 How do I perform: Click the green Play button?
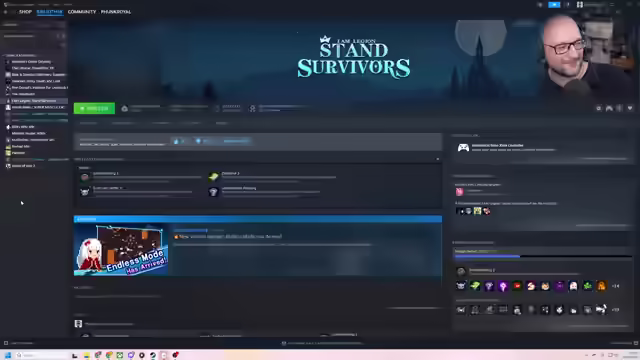coord(94,108)
